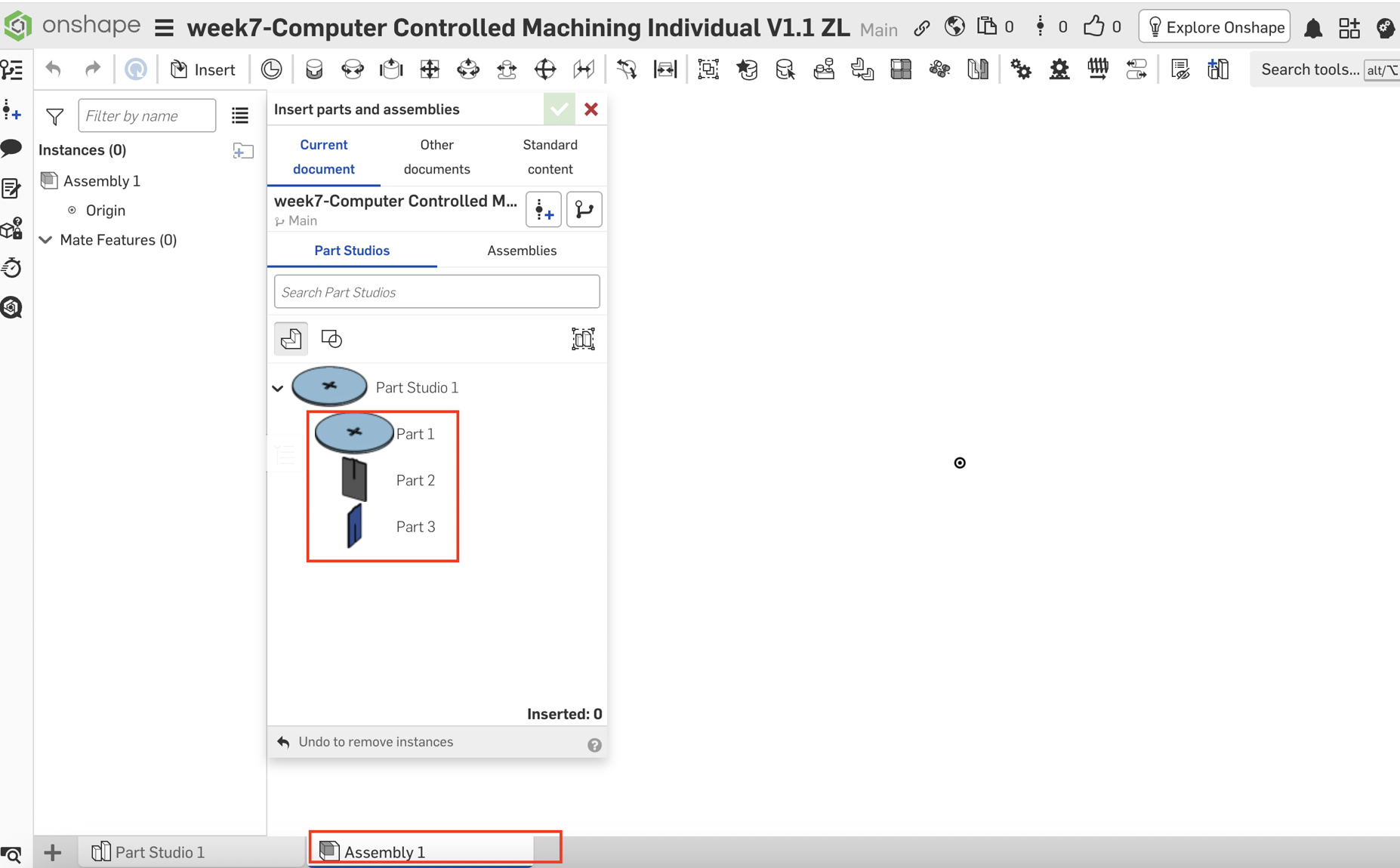
Task: Switch to the Other documents tab
Action: click(x=437, y=156)
